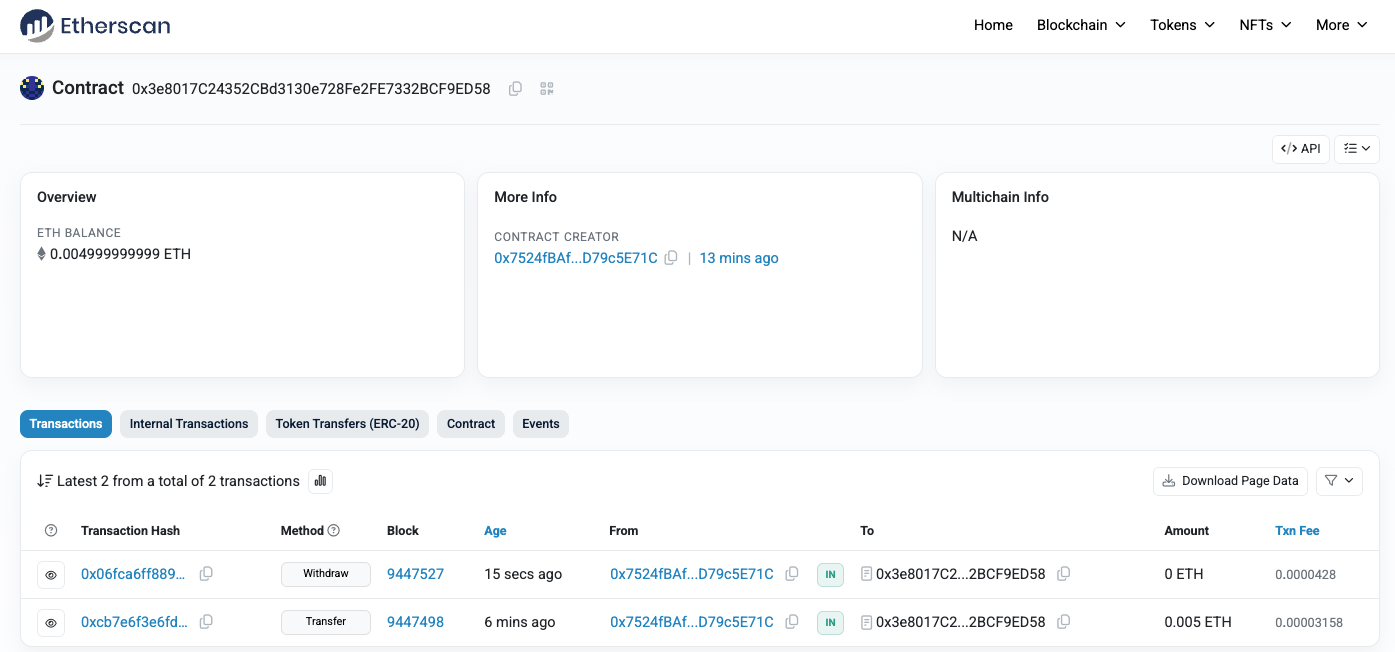Click the API button
This screenshot has height=652, width=1395.
(x=1301, y=149)
